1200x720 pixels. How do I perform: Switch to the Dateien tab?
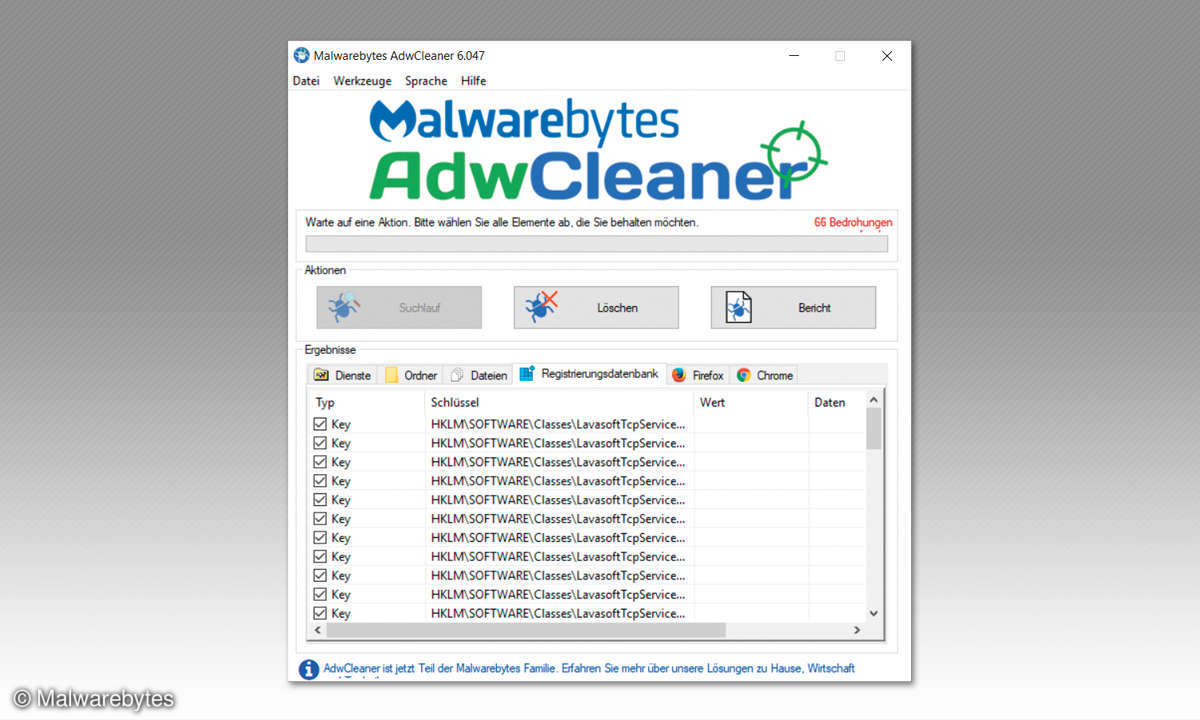(x=478, y=376)
